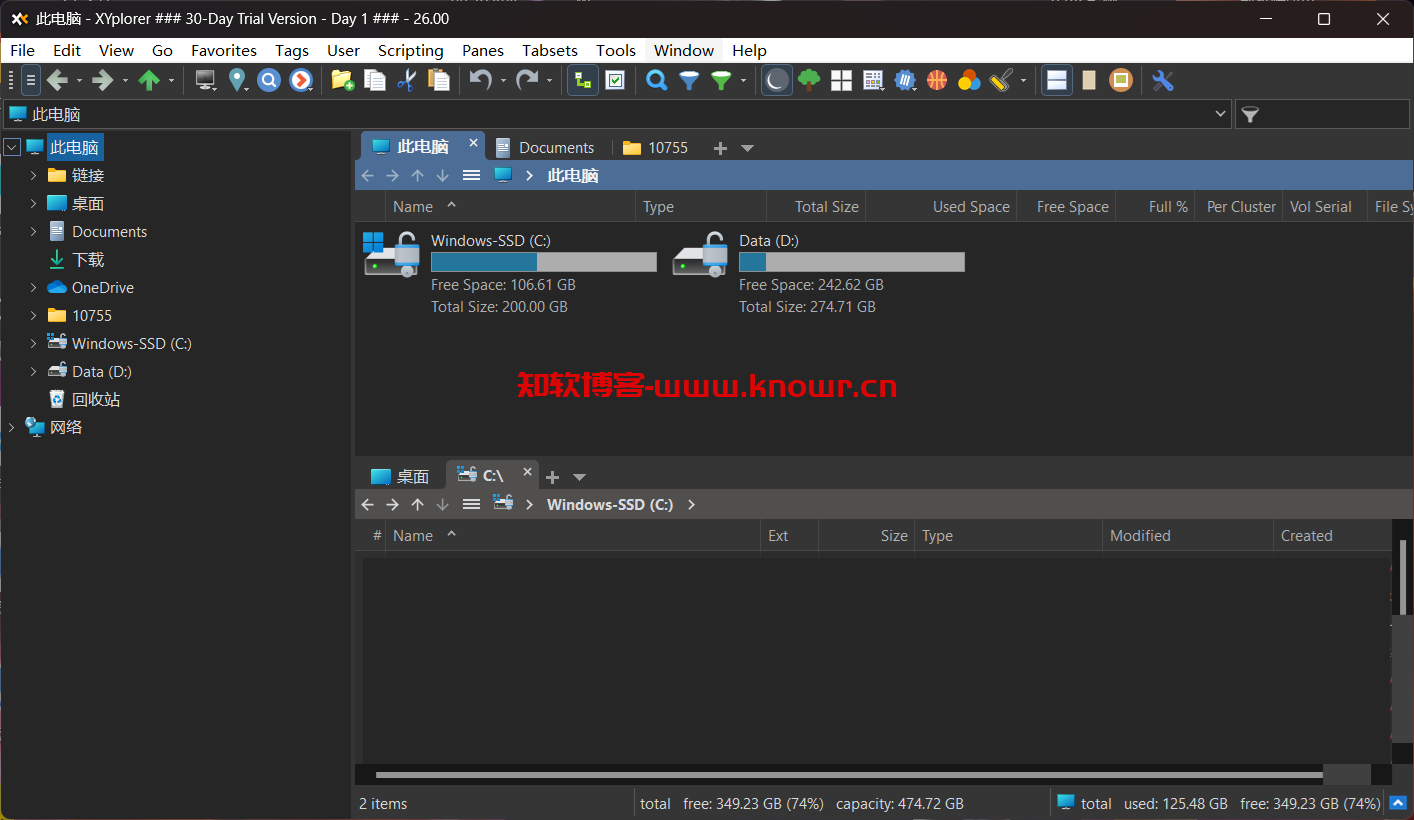Viewport: 1414px width, 820px height.
Task: Open the Favorites menu
Action: 224,50
